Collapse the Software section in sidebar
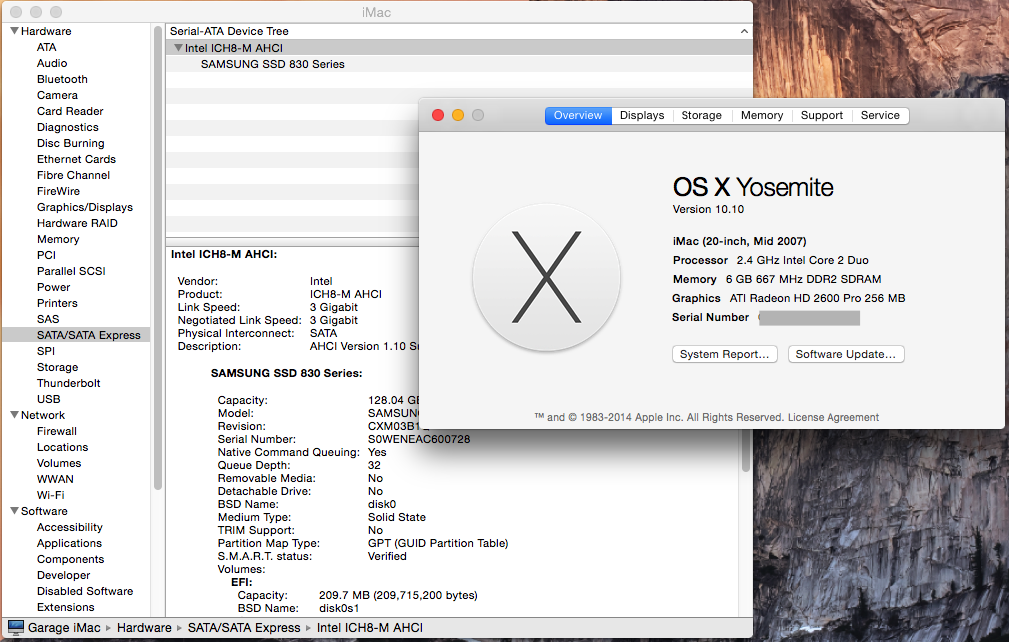This screenshot has height=642, width=1009. pyautogui.click(x=14, y=511)
